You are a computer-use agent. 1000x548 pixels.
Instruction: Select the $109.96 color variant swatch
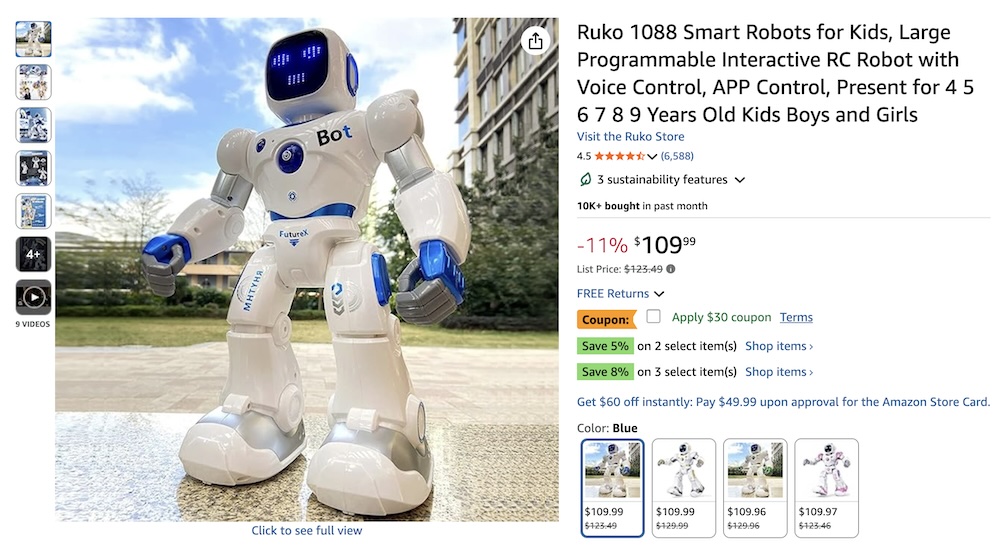(754, 488)
